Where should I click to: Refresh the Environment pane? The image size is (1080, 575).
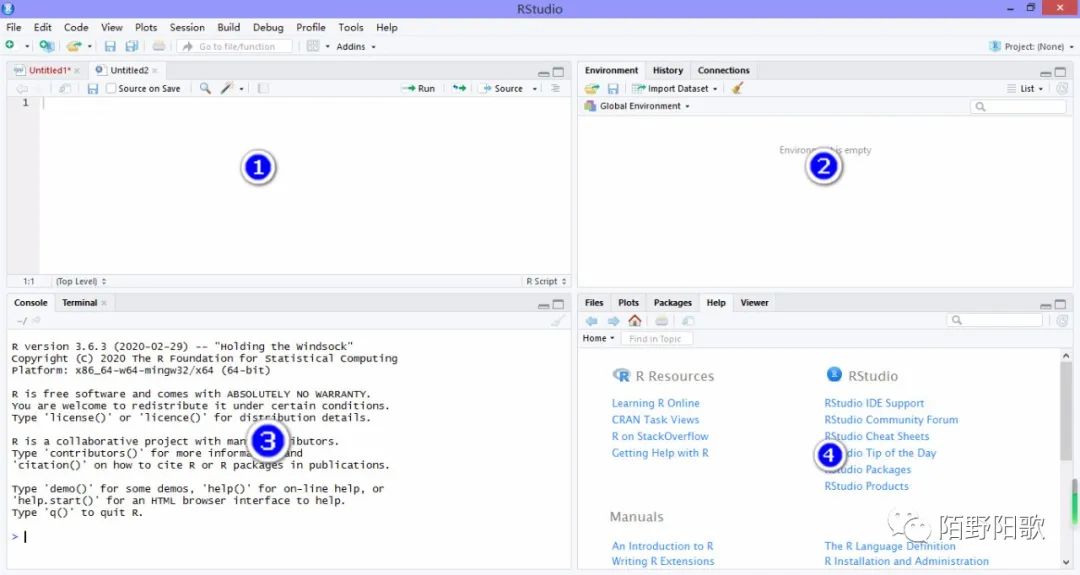tap(1062, 88)
